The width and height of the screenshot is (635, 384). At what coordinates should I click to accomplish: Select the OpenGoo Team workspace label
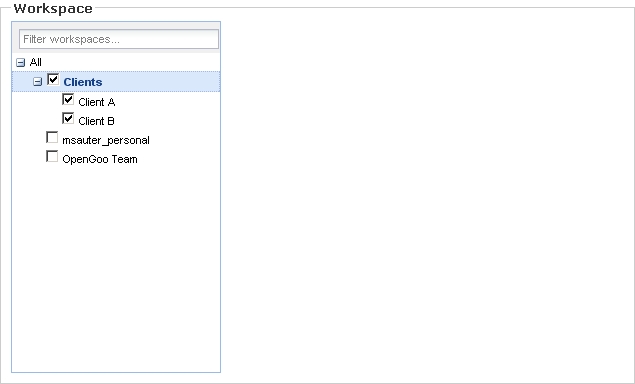pos(100,159)
